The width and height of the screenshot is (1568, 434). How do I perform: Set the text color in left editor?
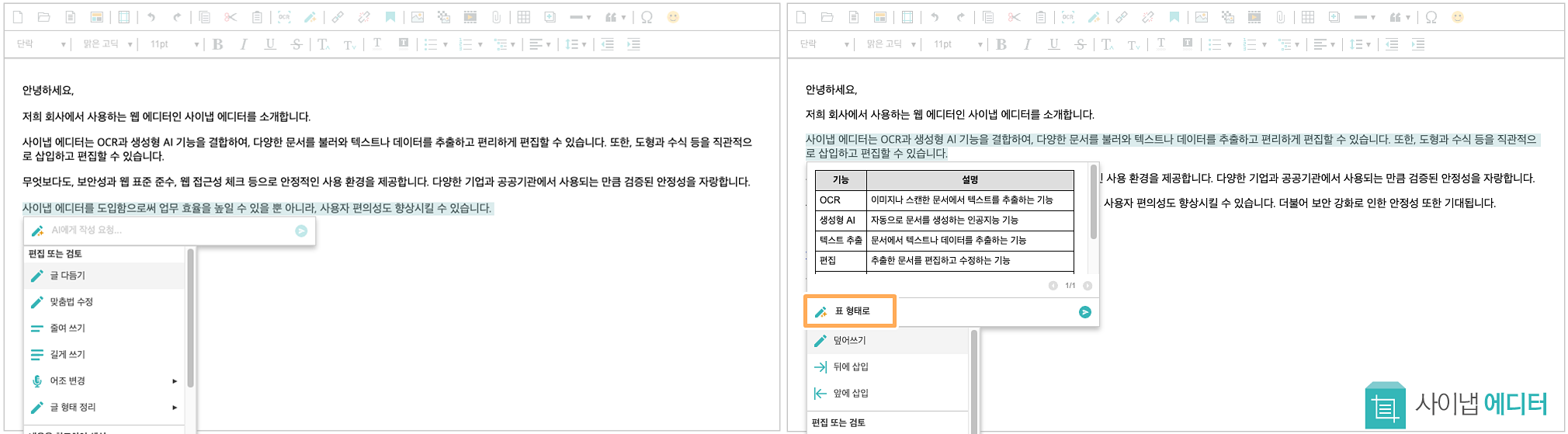(x=377, y=44)
